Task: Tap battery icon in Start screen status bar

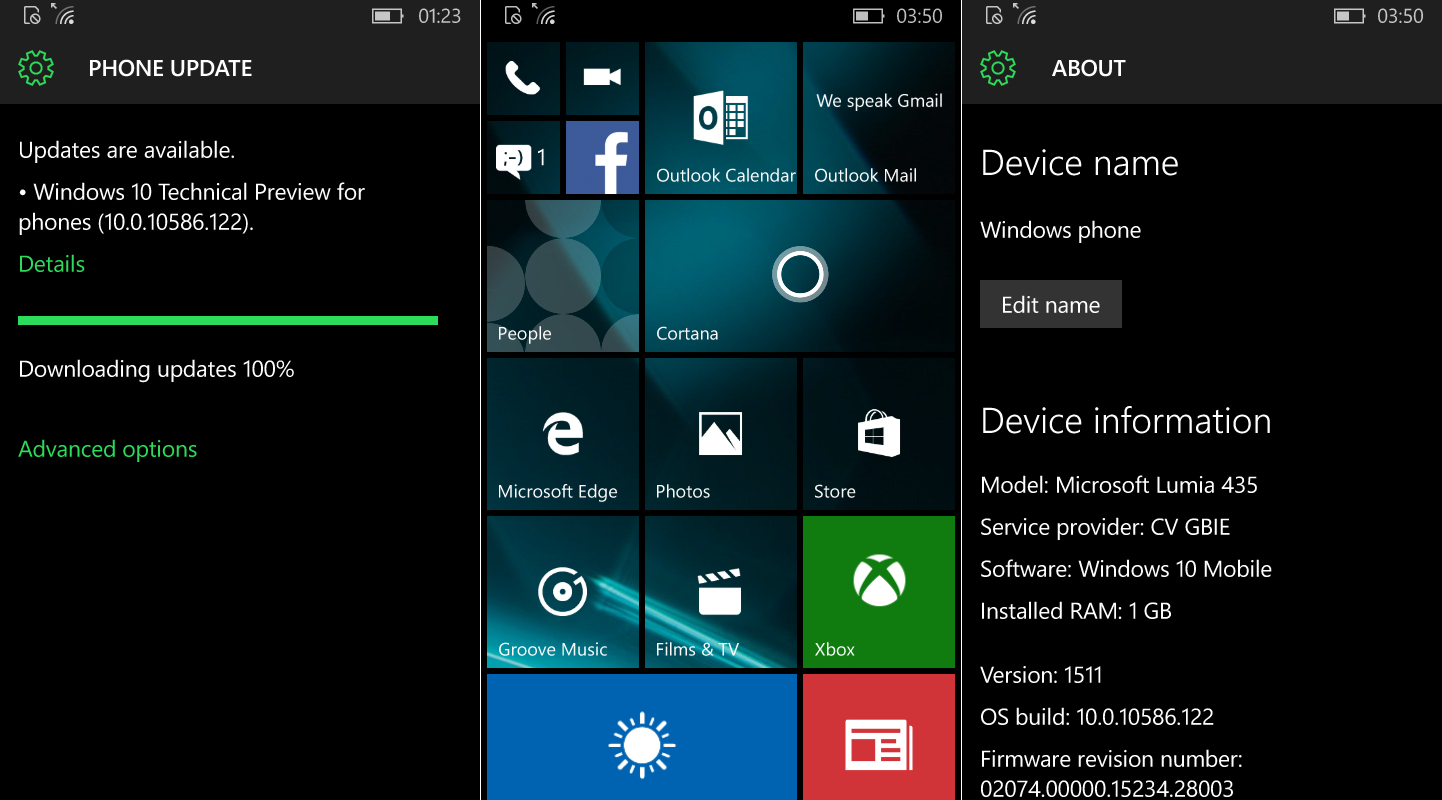Action: coord(868,16)
